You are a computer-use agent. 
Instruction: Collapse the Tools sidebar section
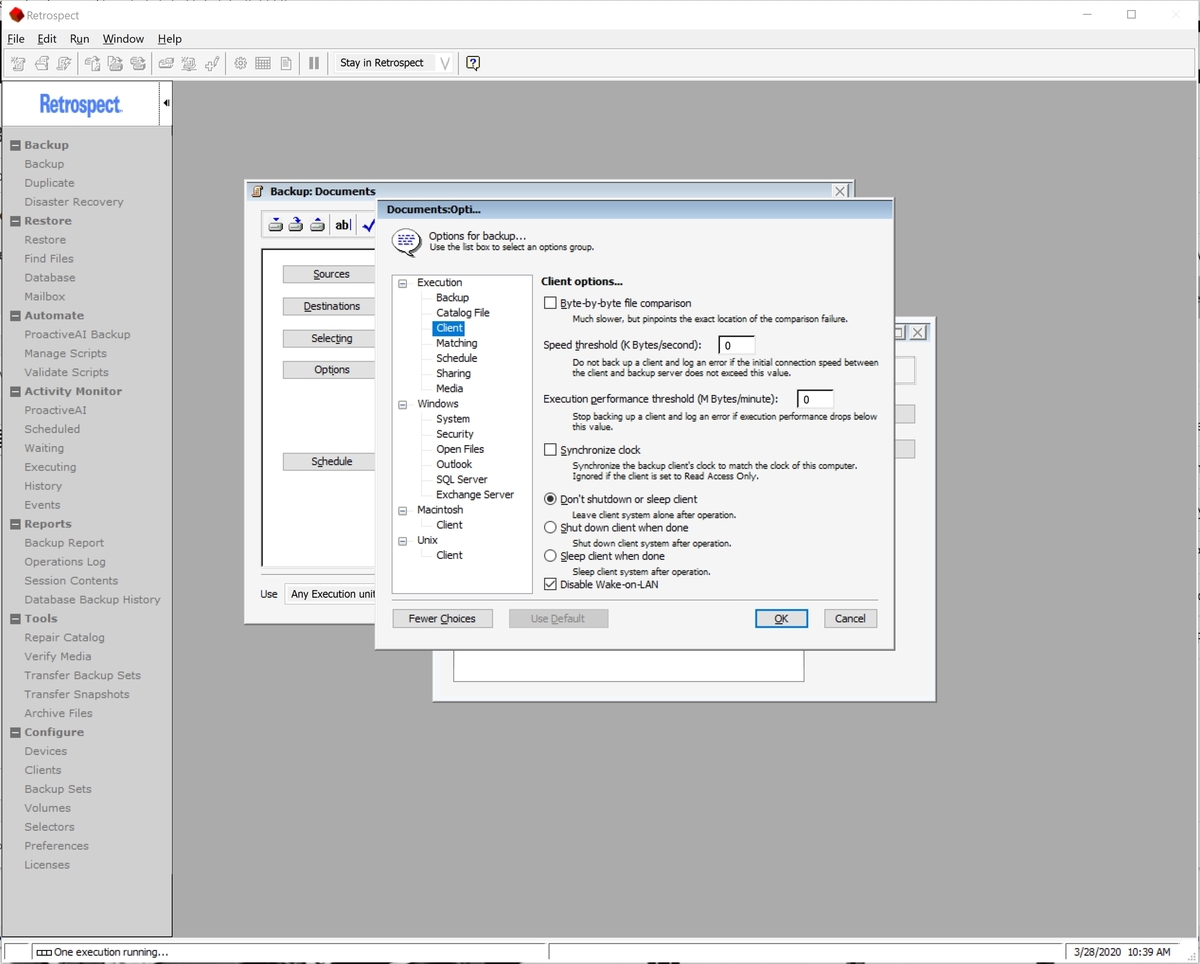[15, 619]
